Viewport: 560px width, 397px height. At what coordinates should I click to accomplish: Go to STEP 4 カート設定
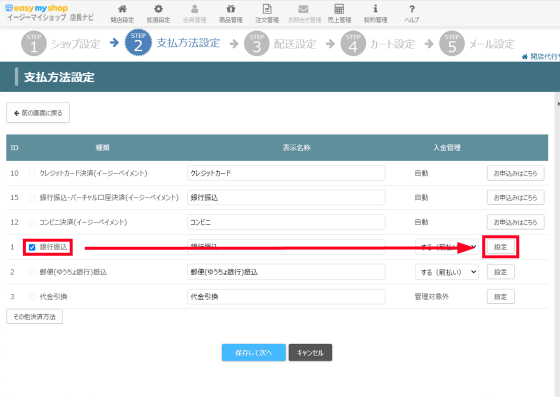click(x=378, y=44)
